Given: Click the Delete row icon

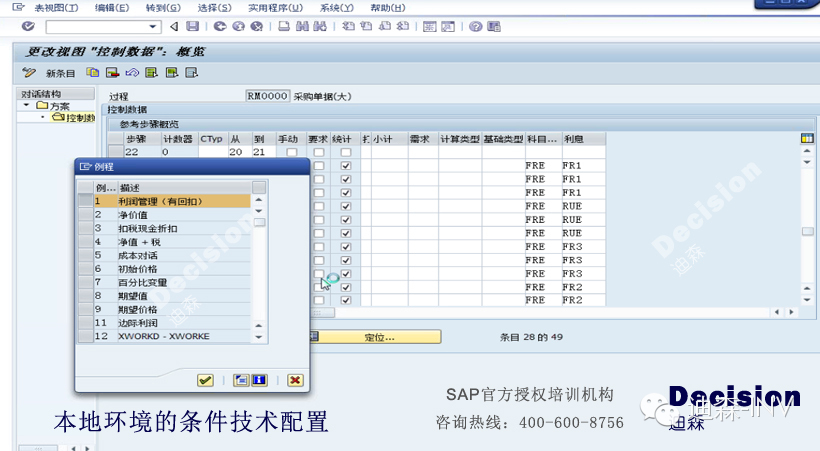Looking at the screenshot, I should coord(112,72).
